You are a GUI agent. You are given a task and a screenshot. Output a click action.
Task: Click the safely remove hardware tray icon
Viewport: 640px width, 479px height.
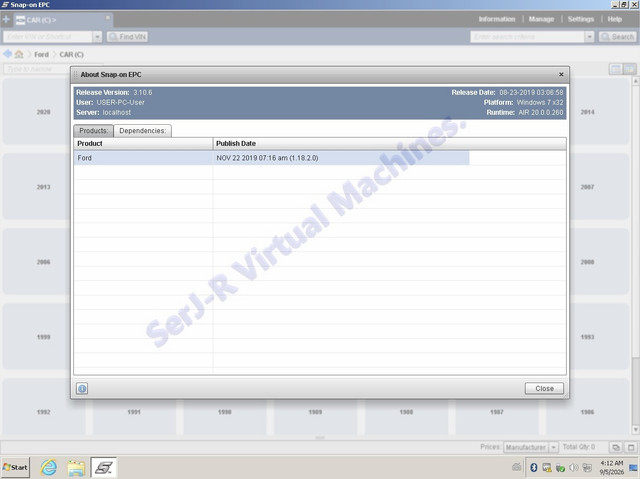(560, 468)
